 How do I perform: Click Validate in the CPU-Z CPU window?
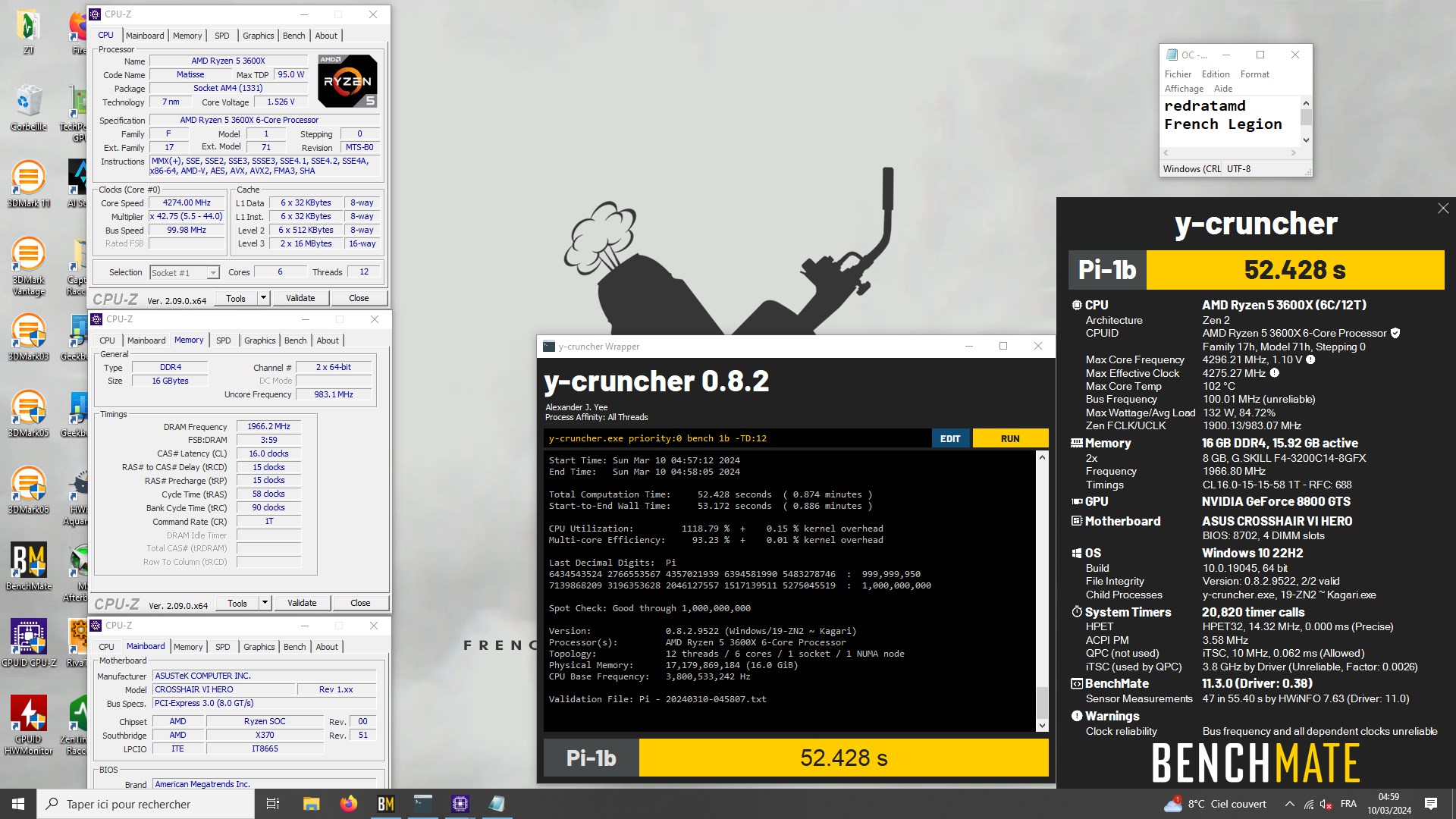pyautogui.click(x=300, y=298)
